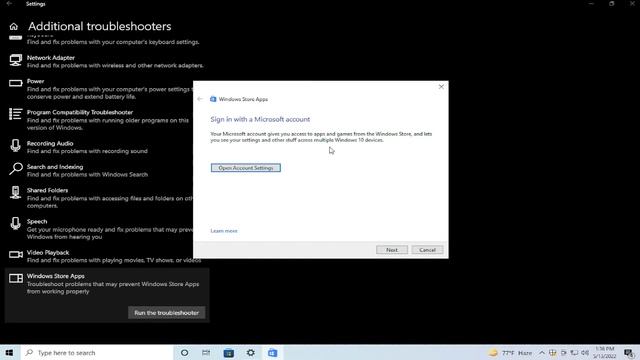The height and width of the screenshot is (360, 640).
Task: Click the network tray icon
Action: pyautogui.click(x=574, y=353)
